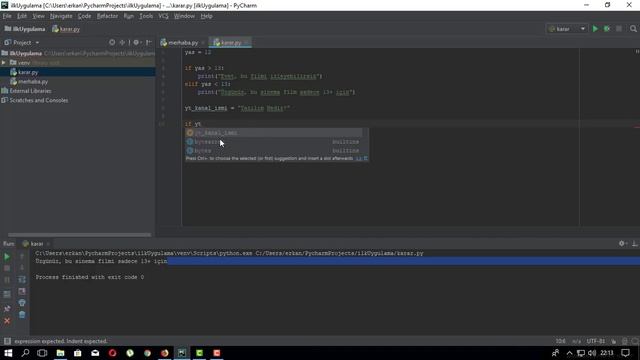640x360 pixels.
Task: Click the UTF-8 encoding status bar item
Action: pos(596,341)
